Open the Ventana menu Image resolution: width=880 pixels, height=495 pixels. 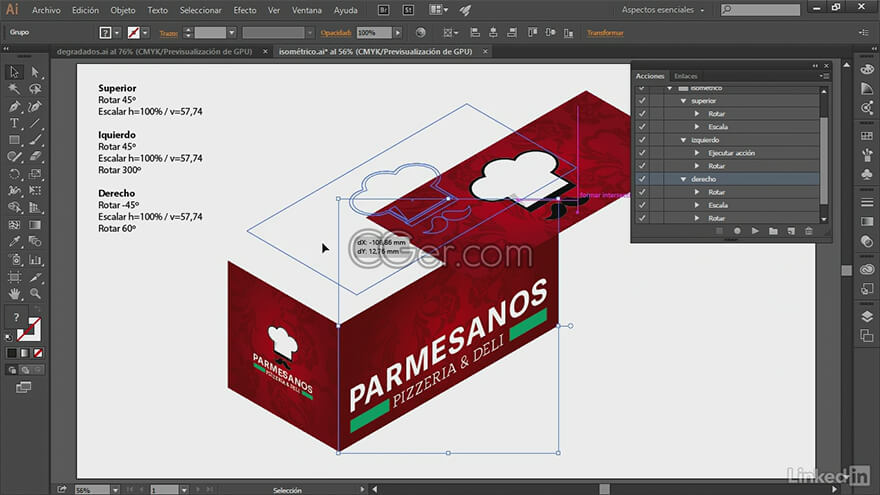306,10
